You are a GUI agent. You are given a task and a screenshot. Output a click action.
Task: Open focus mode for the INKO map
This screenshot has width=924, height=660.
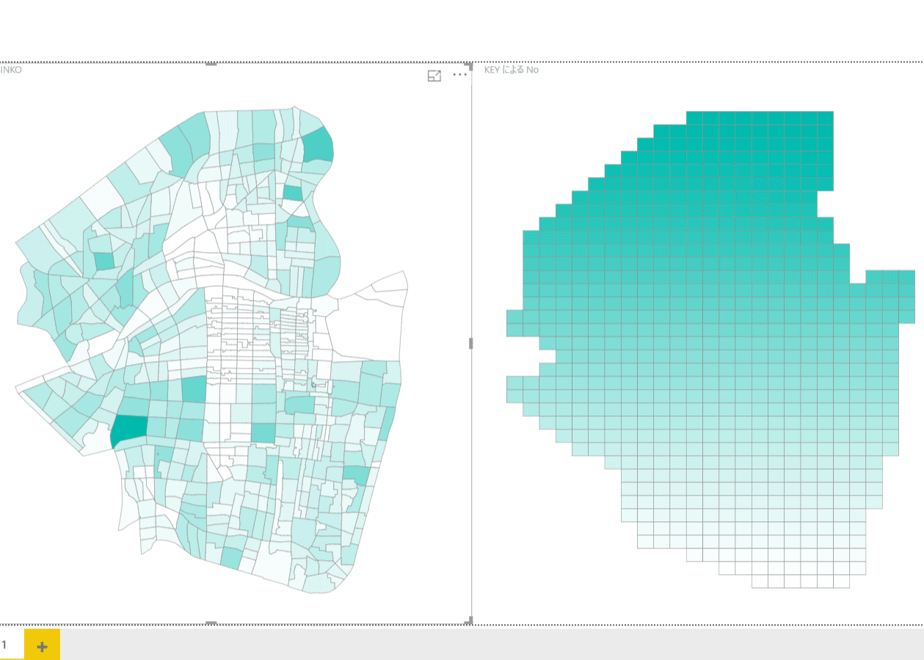pos(434,75)
